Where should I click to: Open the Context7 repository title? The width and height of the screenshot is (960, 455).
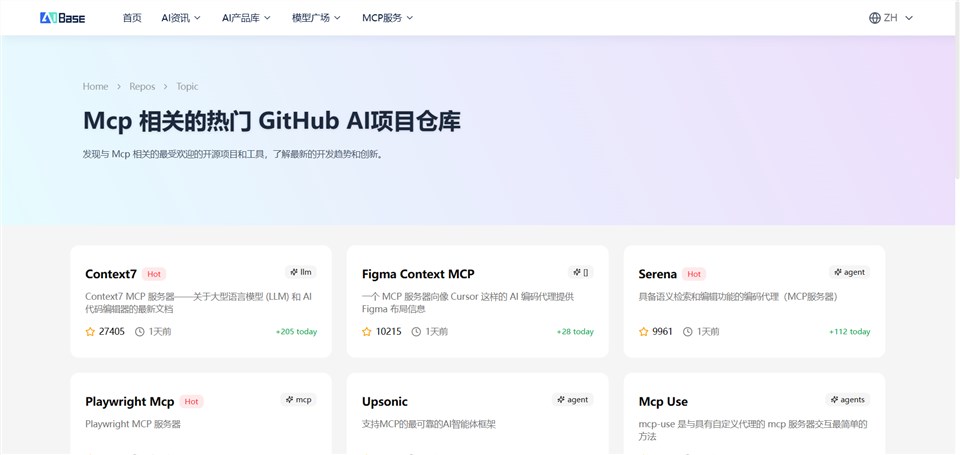click(x=111, y=274)
